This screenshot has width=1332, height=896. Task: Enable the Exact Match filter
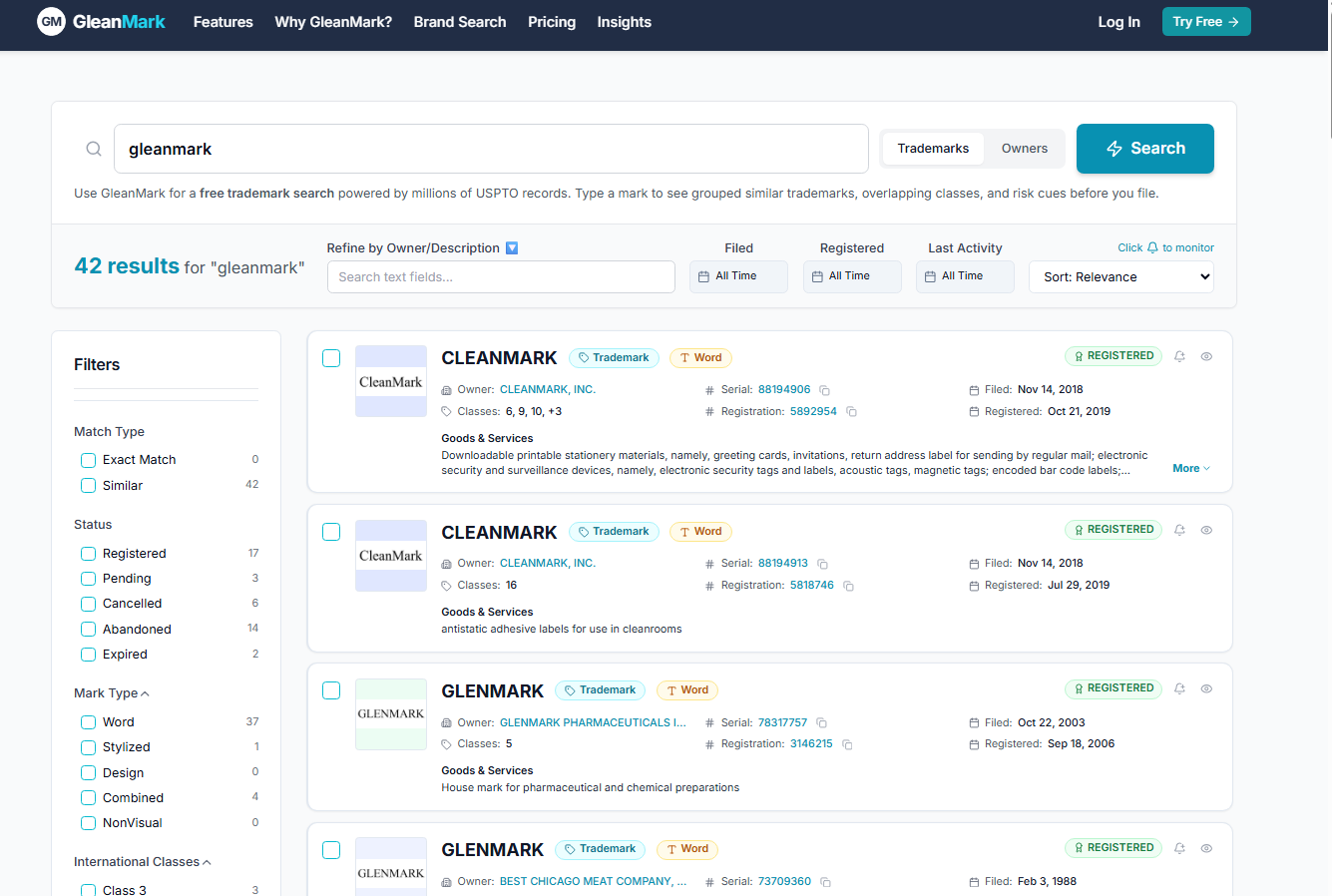[x=89, y=460]
